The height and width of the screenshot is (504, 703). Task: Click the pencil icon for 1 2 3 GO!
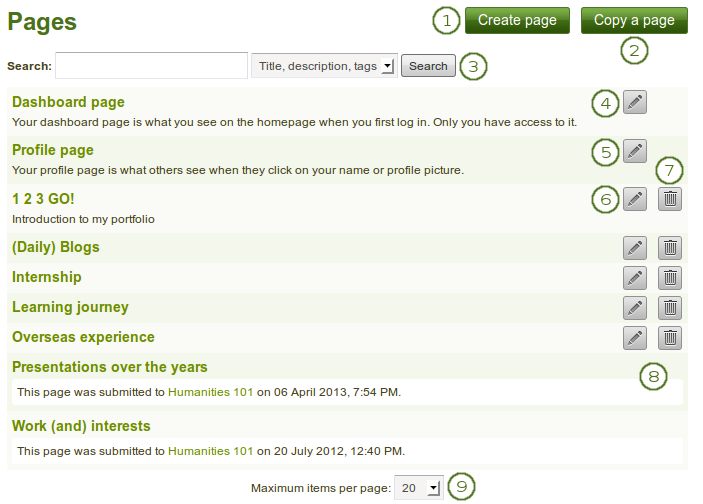pyautogui.click(x=634, y=199)
